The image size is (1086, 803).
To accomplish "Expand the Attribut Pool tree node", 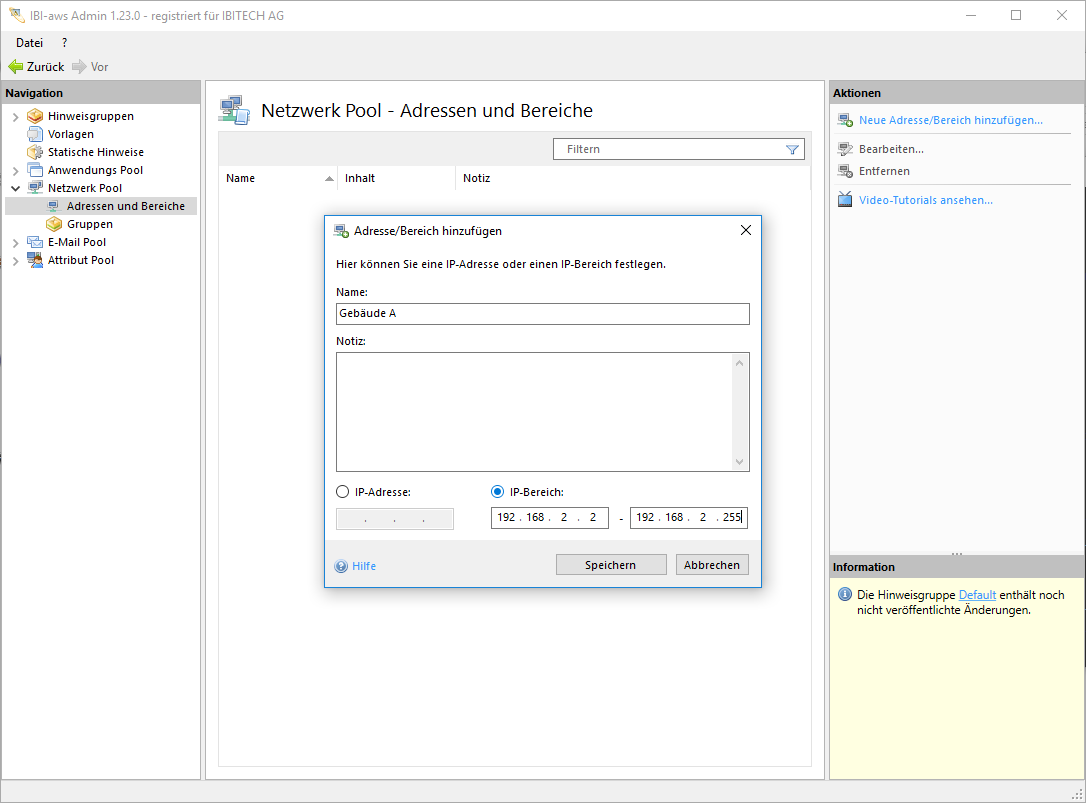I will click(x=15, y=261).
